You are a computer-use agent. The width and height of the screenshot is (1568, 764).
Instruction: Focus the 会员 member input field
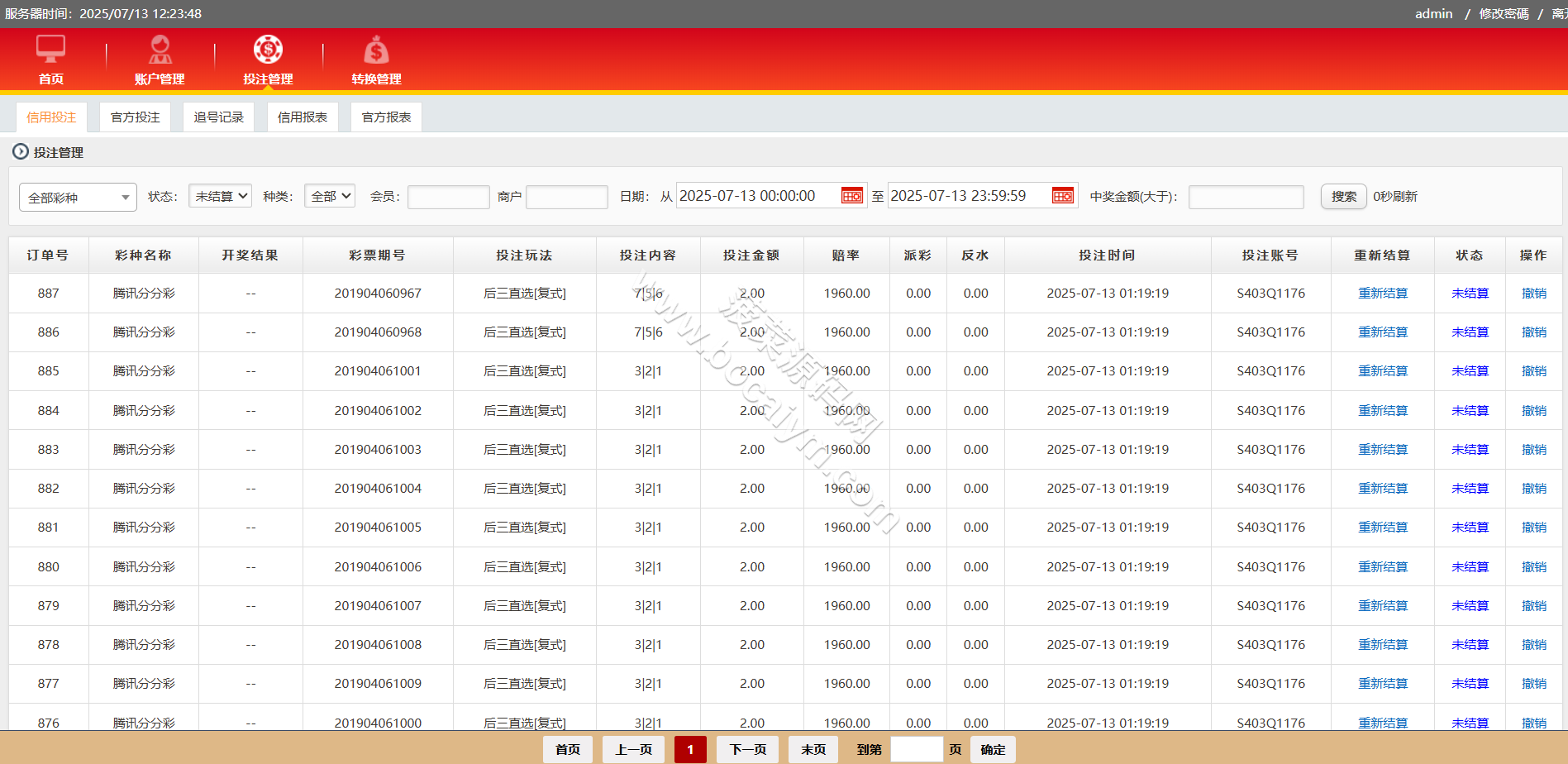tap(449, 197)
